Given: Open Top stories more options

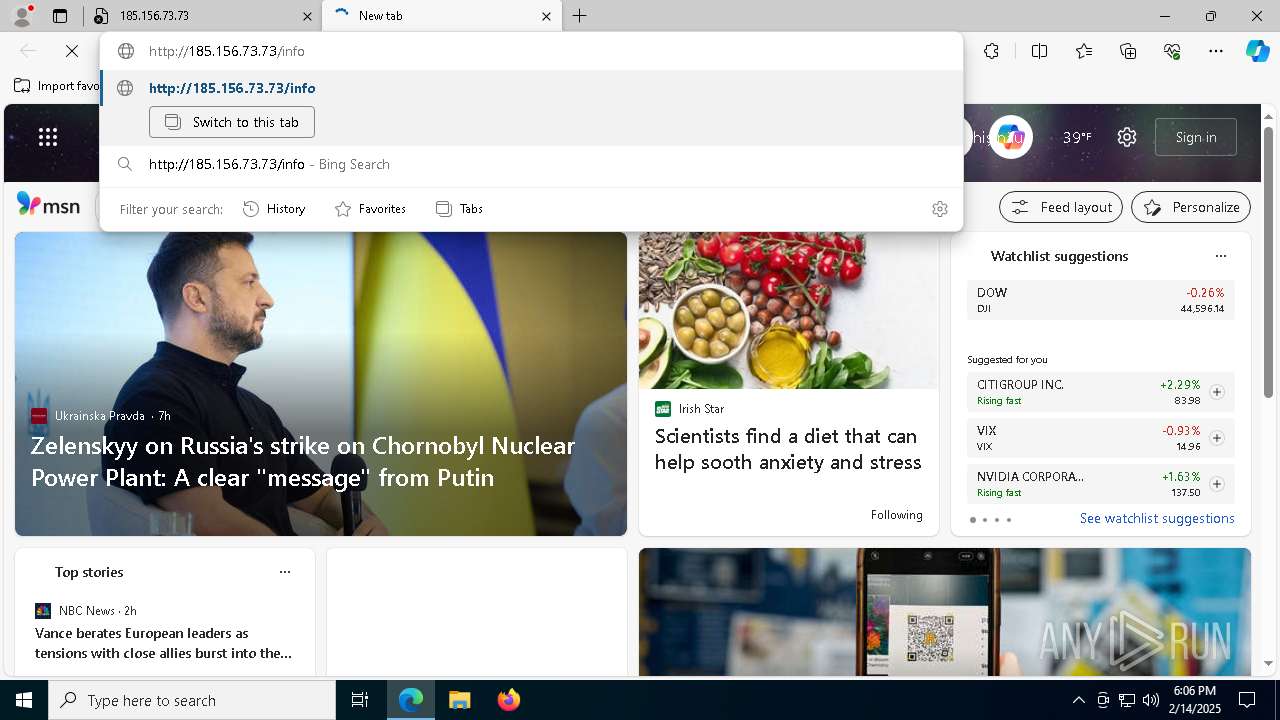Looking at the screenshot, I should 285,572.
